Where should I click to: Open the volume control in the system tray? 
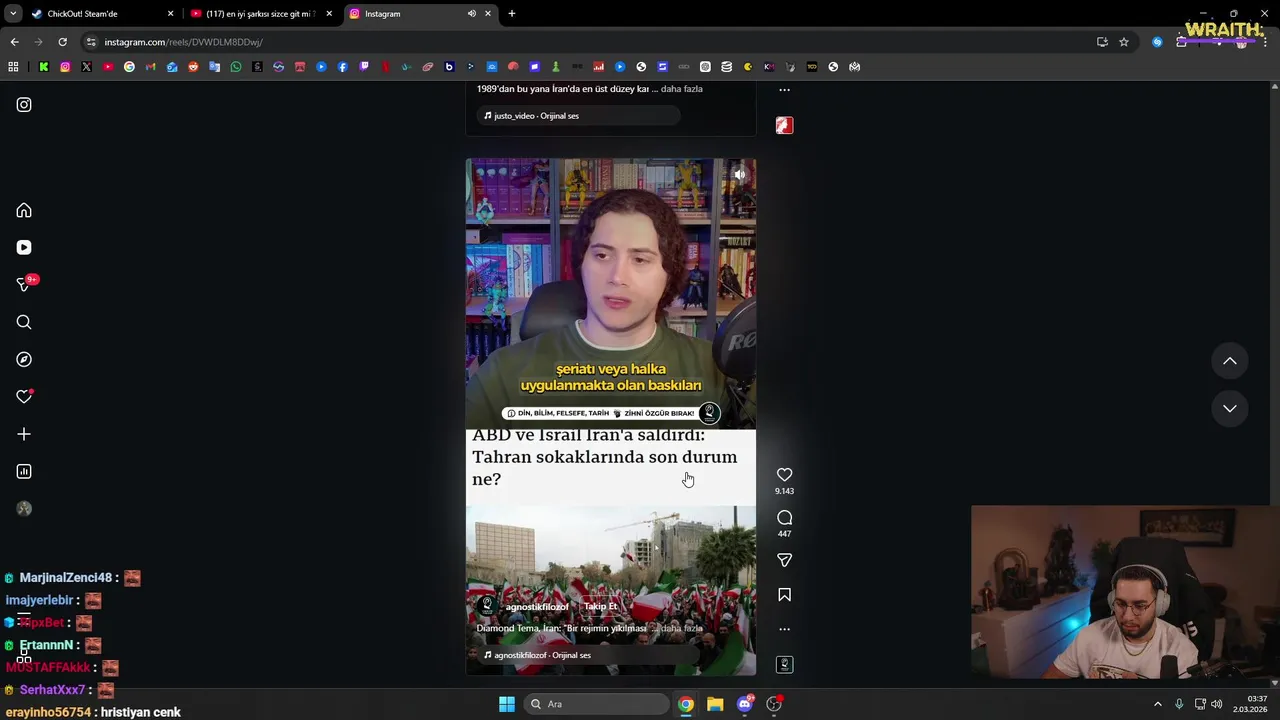(x=1217, y=704)
